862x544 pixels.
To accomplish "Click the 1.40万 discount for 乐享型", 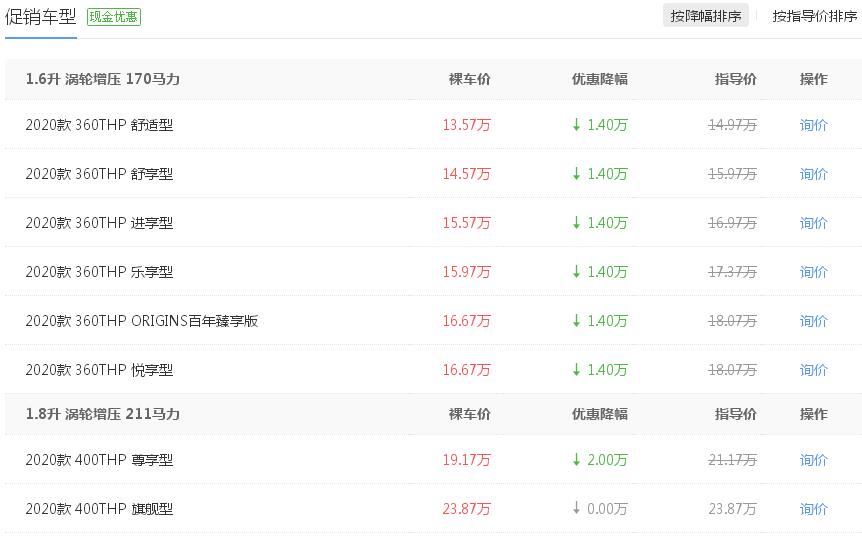I will click(607, 272).
